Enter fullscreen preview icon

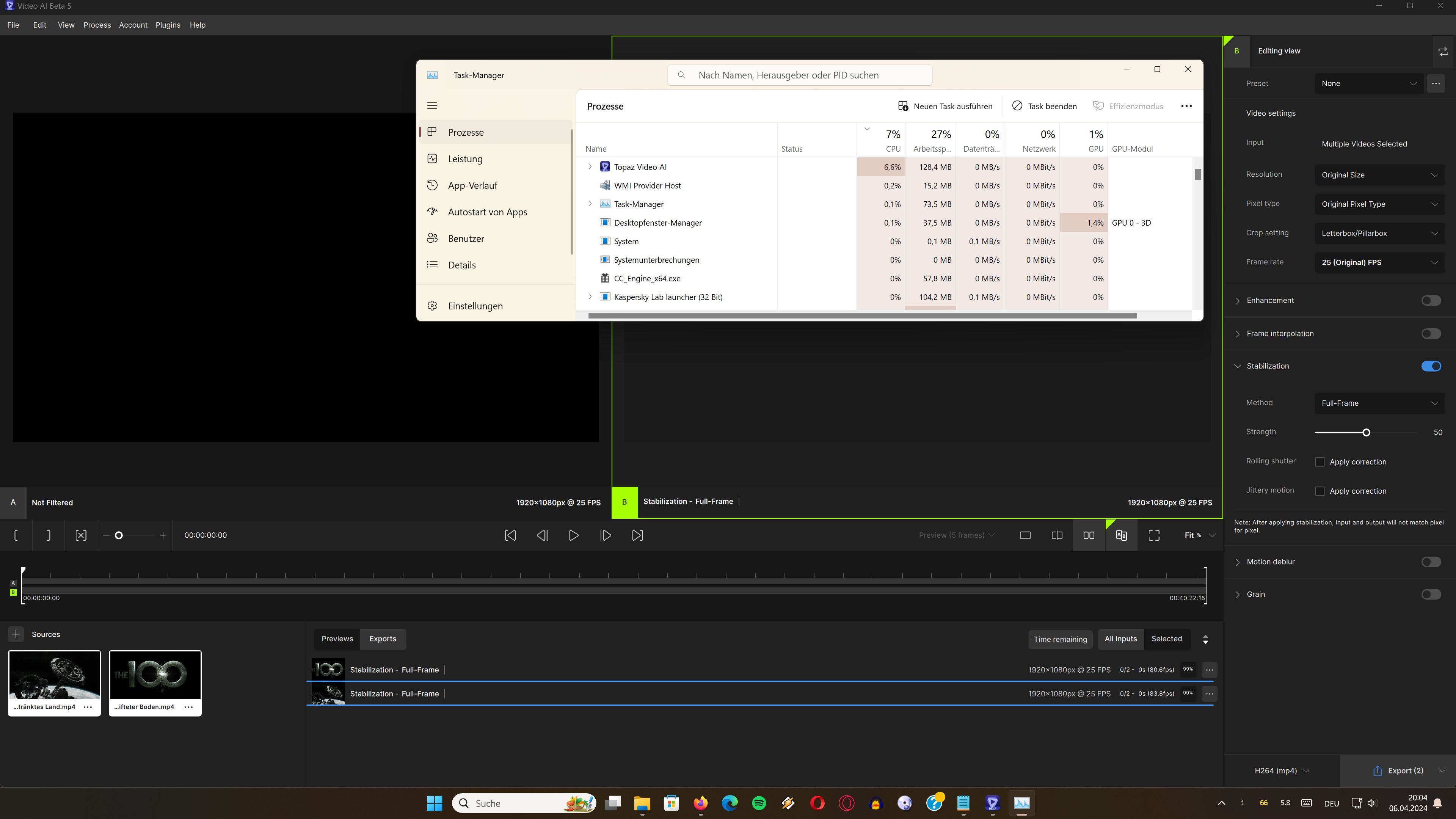pyautogui.click(x=1153, y=535)
